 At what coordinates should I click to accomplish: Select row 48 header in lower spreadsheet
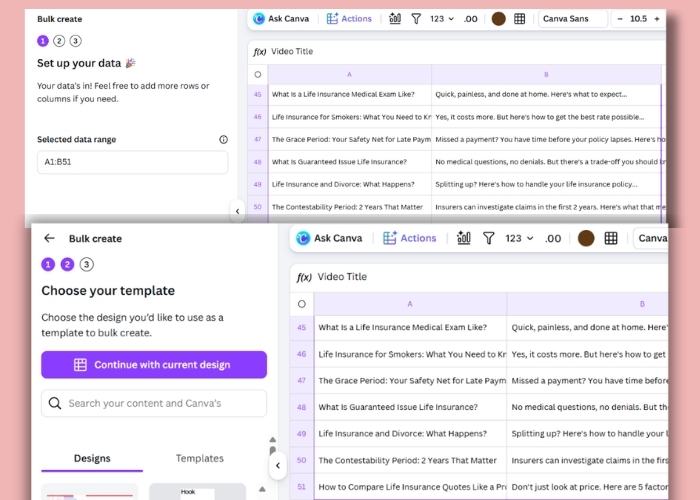click(x=302, y=407)
